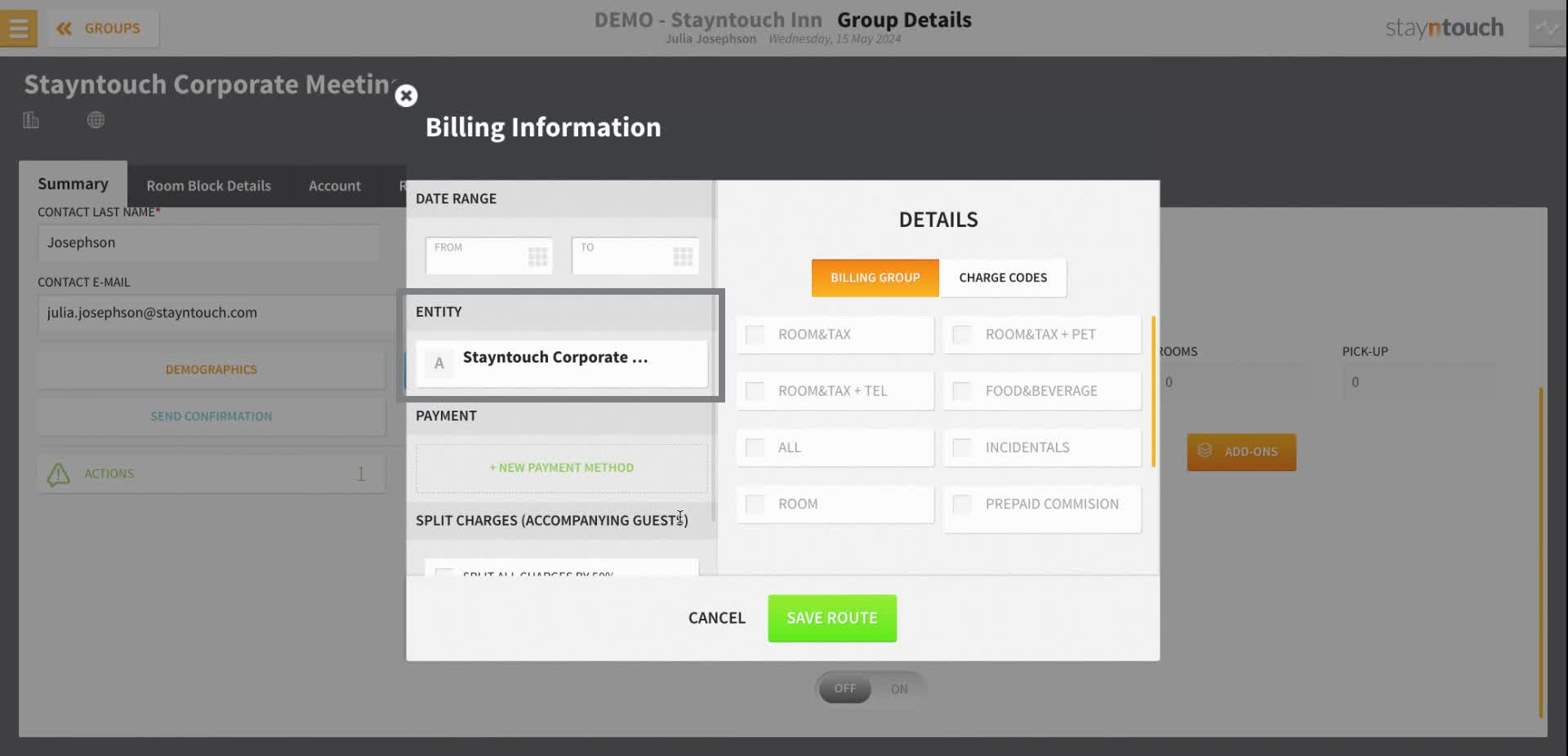Click the building icon under group name
This screenshot has height=756, width=1568.
point(31,120)
